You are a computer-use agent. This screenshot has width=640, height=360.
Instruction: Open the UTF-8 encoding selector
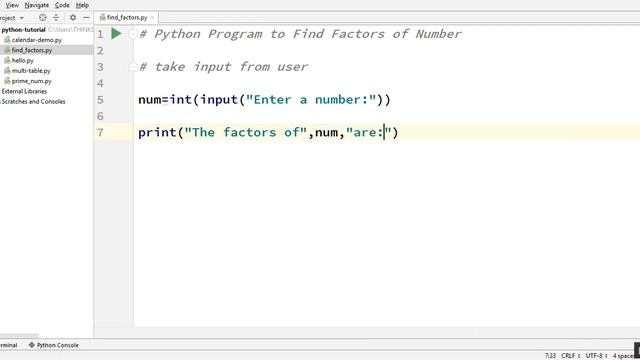click(596, 356)
